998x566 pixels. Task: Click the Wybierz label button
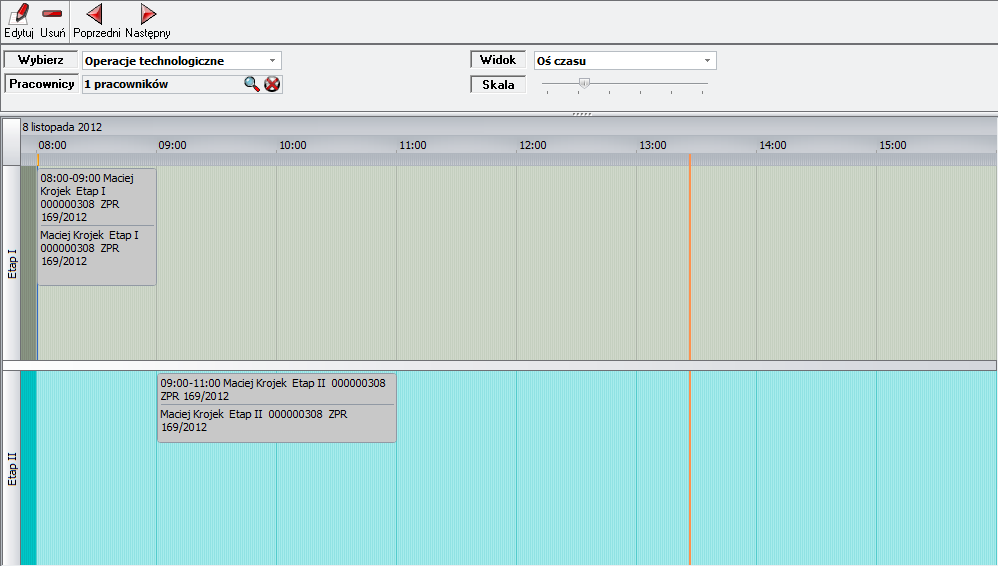pos(41,60)
